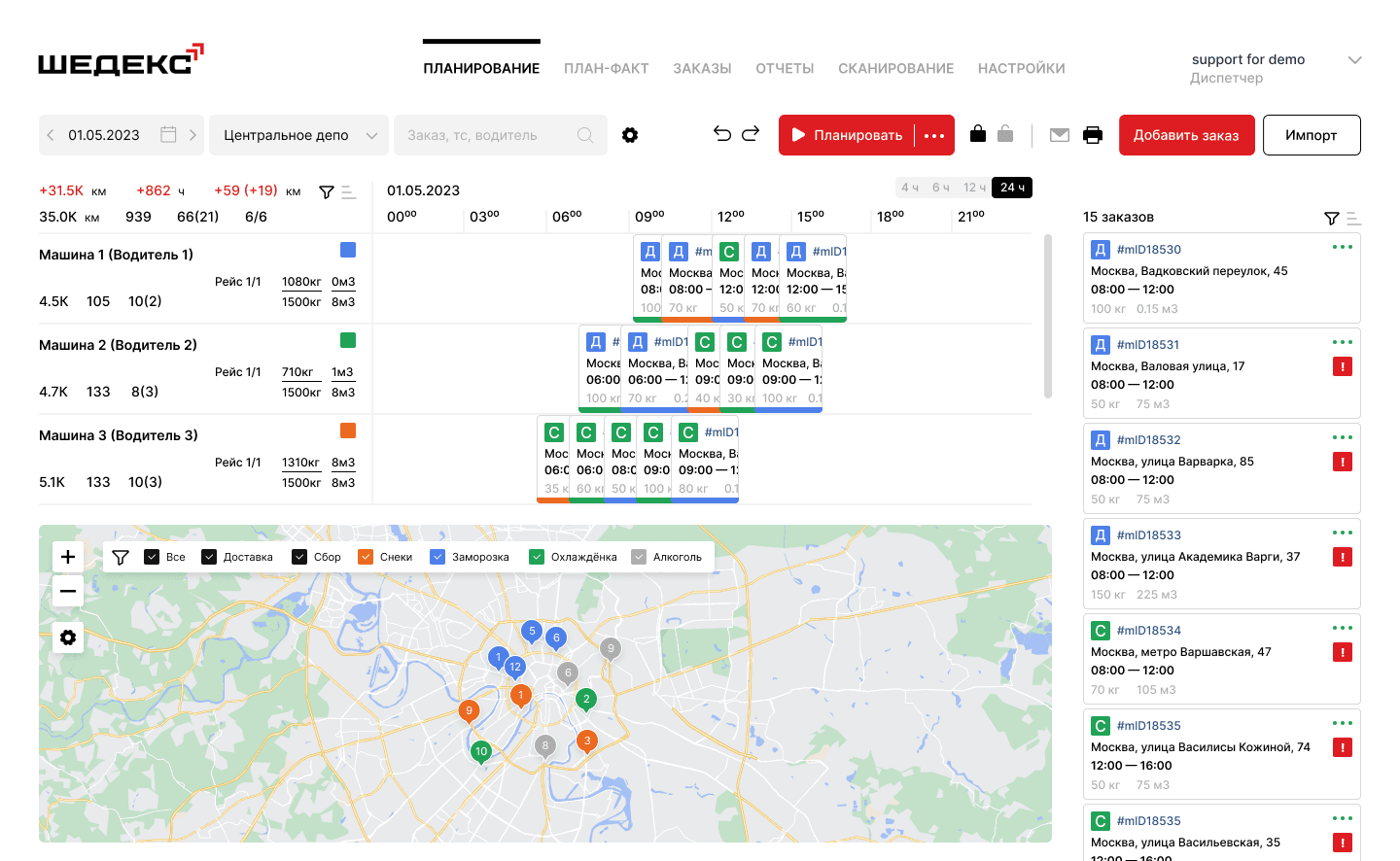Screen dimensions: 1400x861
Task: Click the blue color swatch for Машина 1
Action: [x=348, y=250]
